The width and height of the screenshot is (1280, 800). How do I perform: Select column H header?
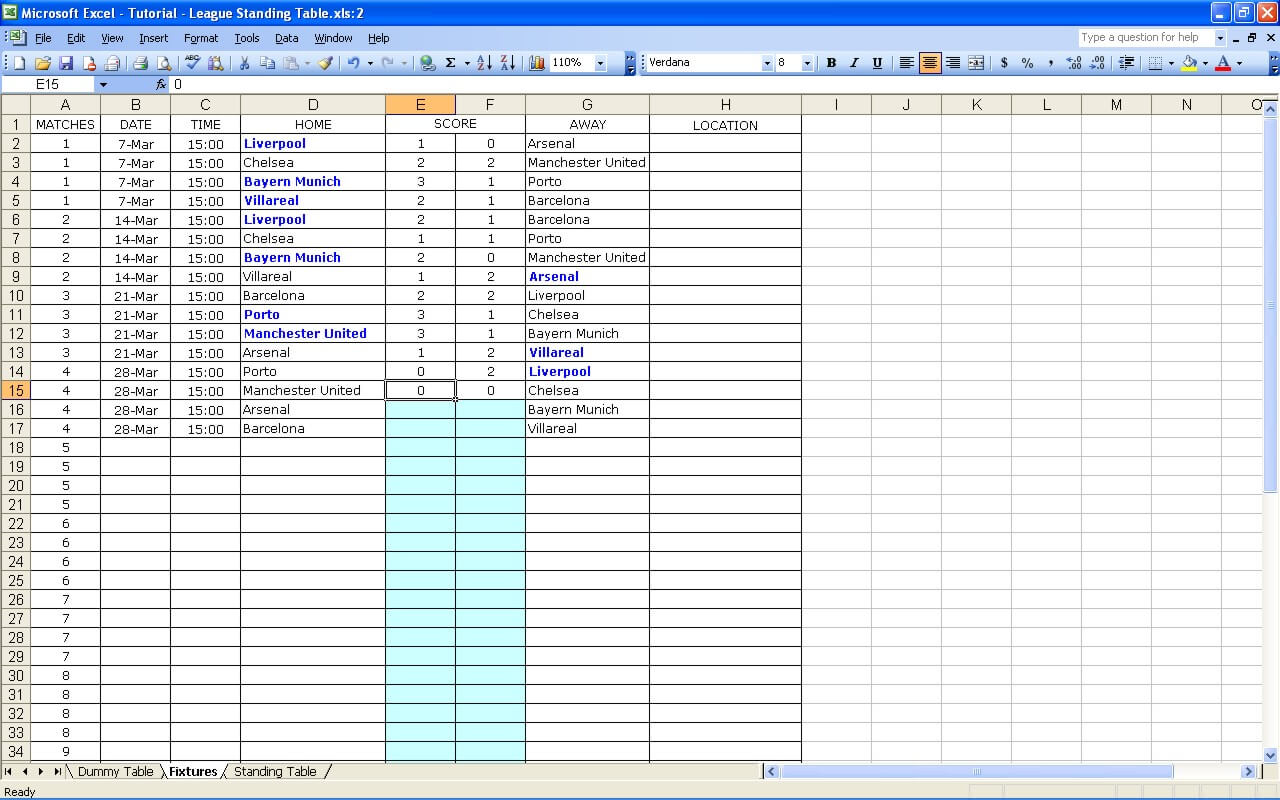[x=725, y=105]
